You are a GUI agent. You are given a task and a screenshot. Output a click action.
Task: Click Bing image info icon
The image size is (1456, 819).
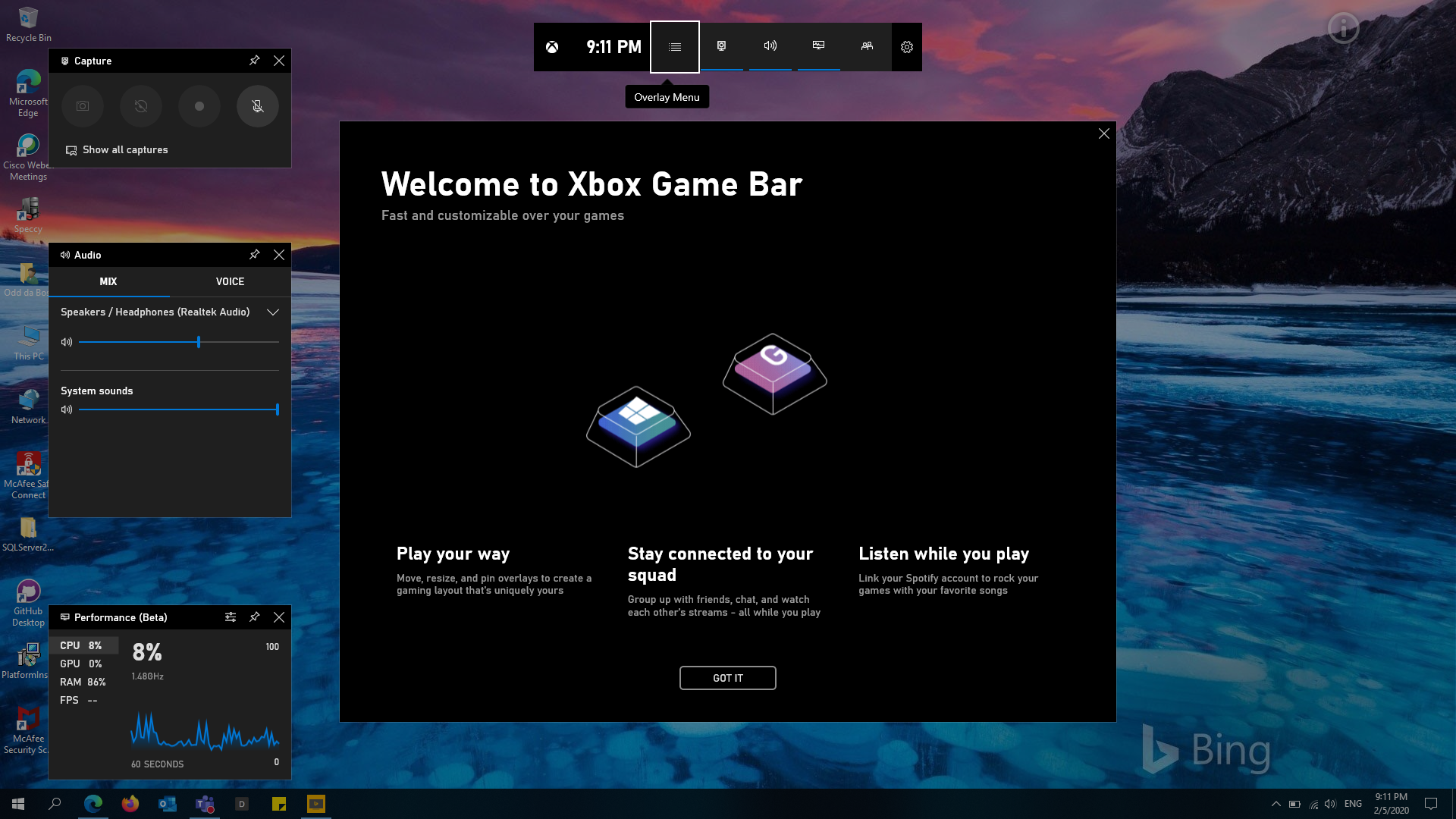point(1343,29)
